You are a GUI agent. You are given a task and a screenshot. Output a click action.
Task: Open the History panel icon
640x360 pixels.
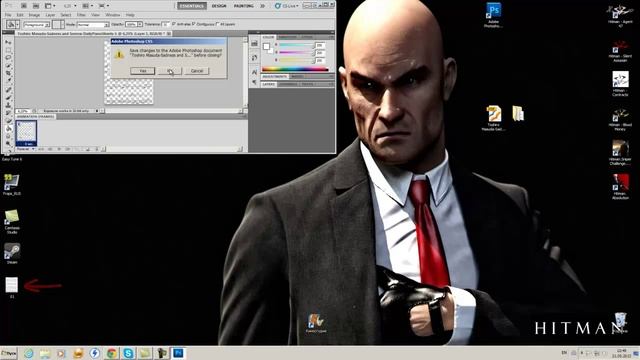pos(254,58)
